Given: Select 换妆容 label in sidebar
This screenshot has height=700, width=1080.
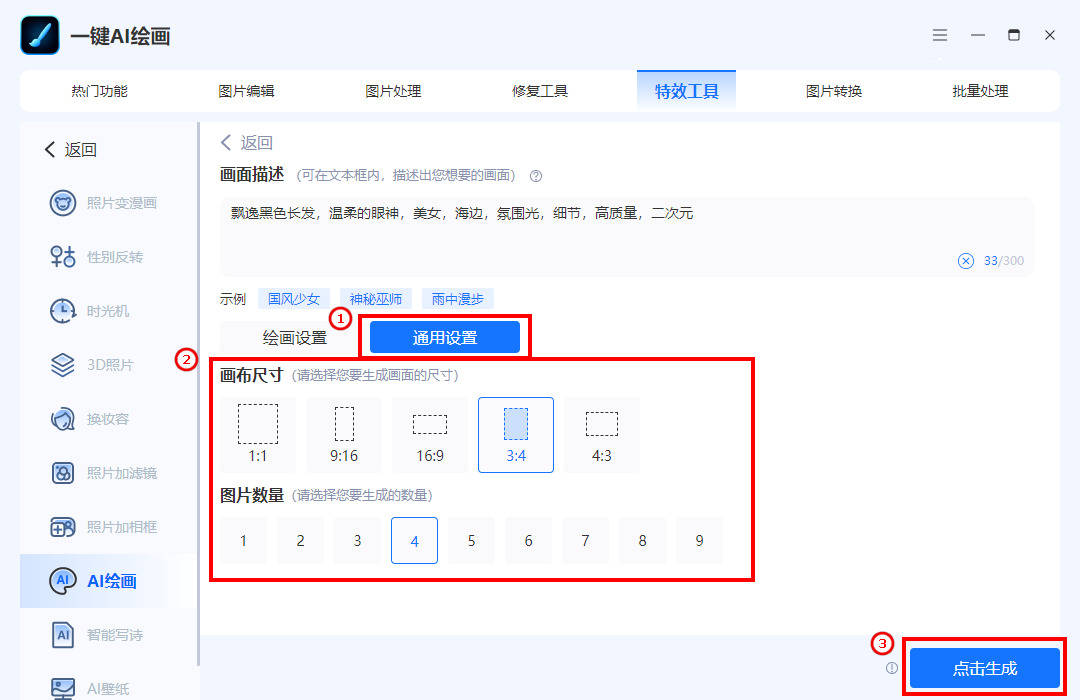Looking at the screenshot, I should 108,419.
